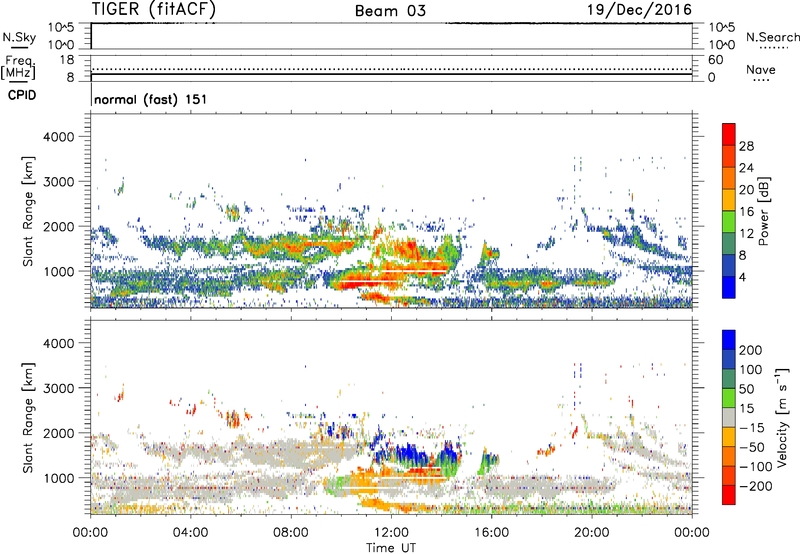Image resolution: width=800 pixels, height=554 pixels.
Task: Click the '4' label on Power colorbar
Action: 742,278
